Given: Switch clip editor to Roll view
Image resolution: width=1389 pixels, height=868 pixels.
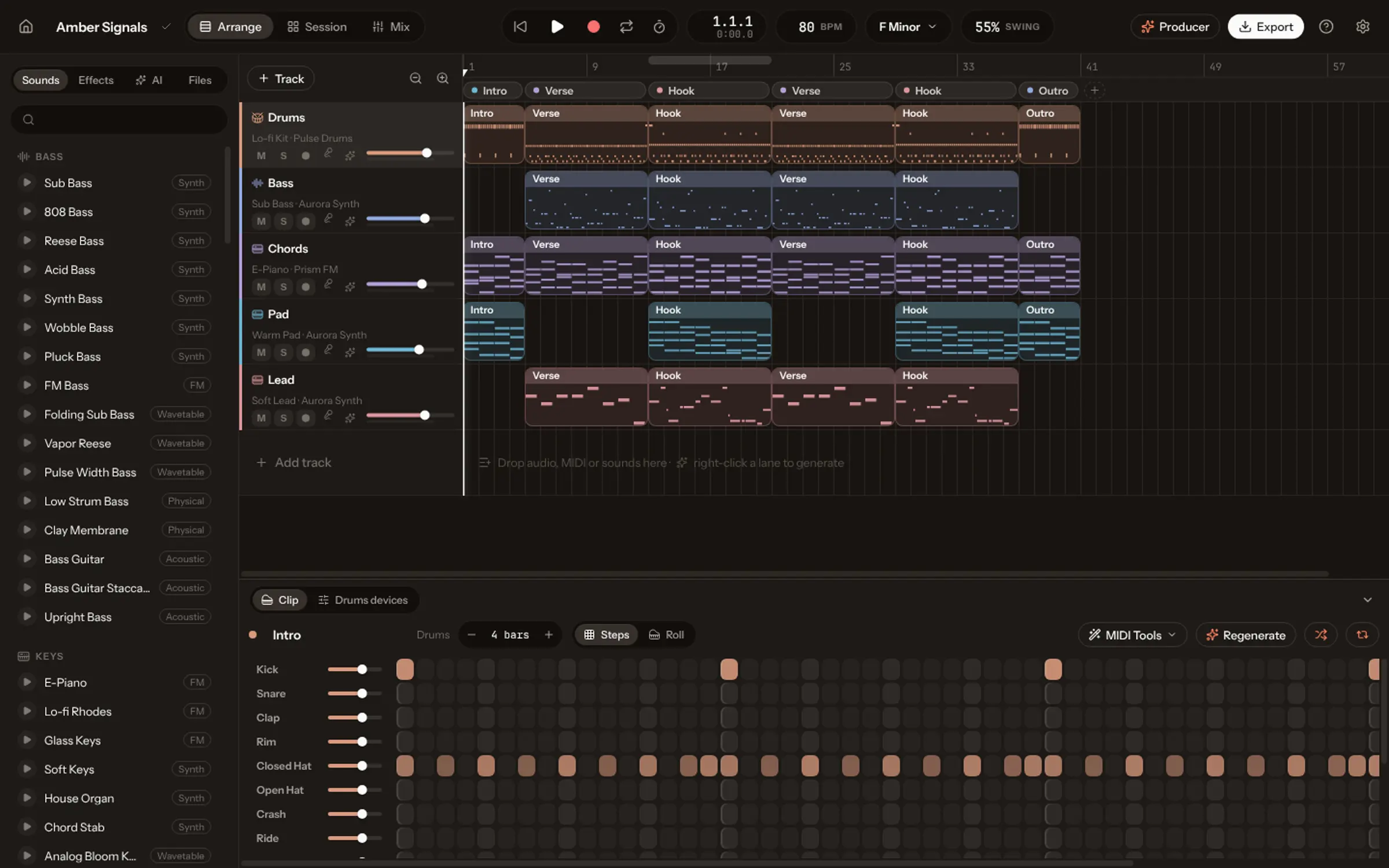Looking at the screenshot, I should 666,635.
